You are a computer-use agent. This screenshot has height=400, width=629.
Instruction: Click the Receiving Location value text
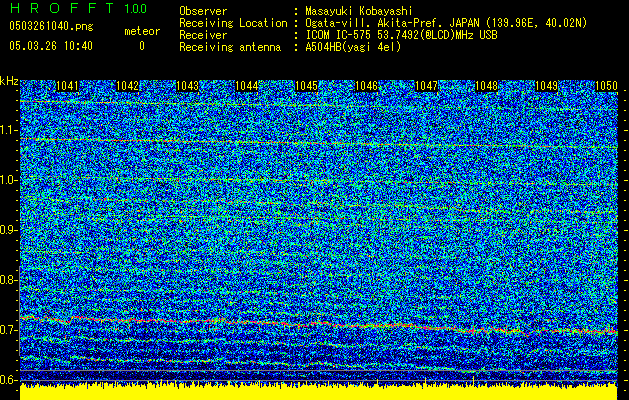pos(446,23)
